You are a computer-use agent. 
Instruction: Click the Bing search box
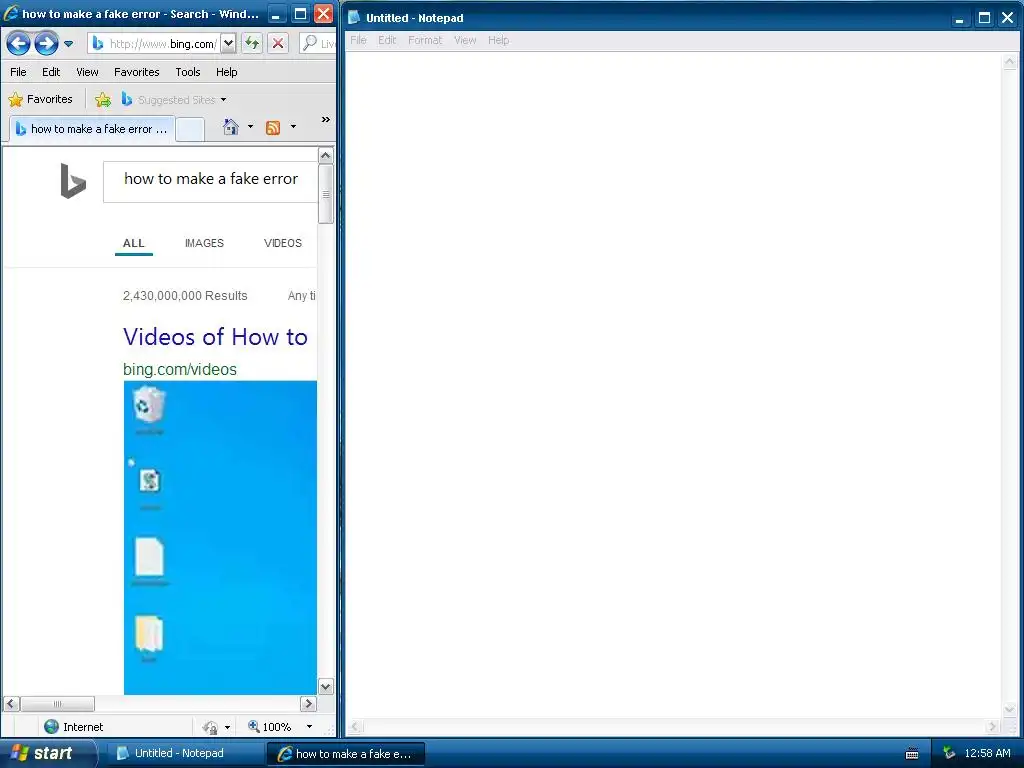tap(210, 182)
